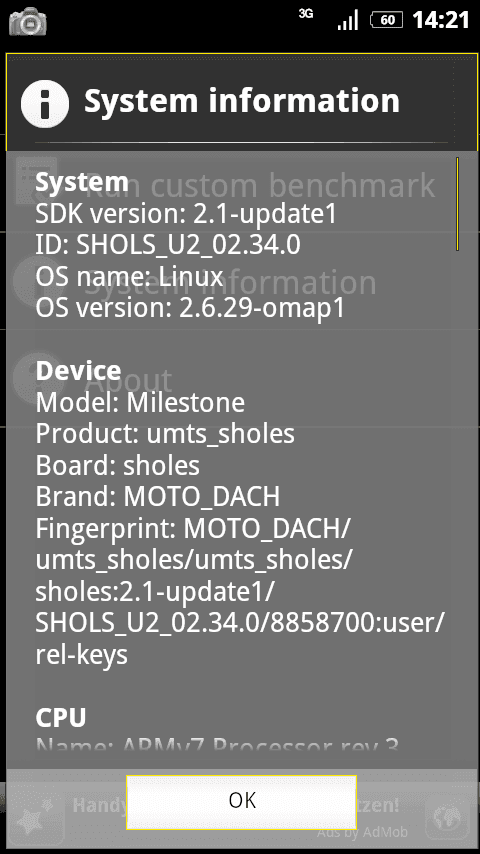Screen dimensions: 480x854
Task: Tap the signal strength bars icon
Action: click(348, 21)
